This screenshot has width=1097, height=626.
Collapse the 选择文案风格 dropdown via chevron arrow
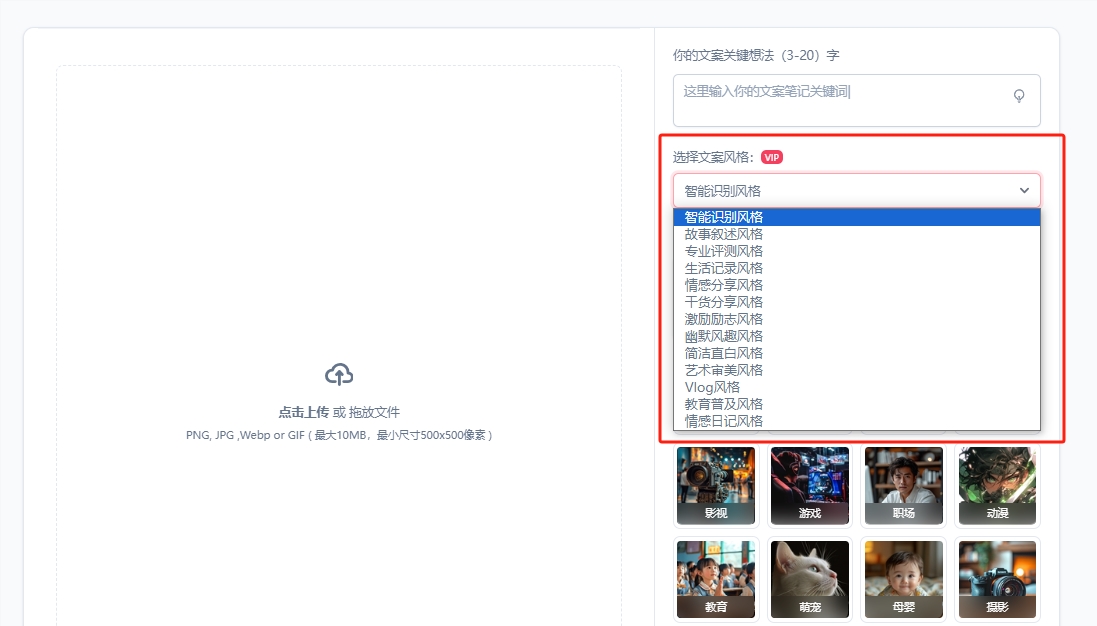click(1024, 190)
